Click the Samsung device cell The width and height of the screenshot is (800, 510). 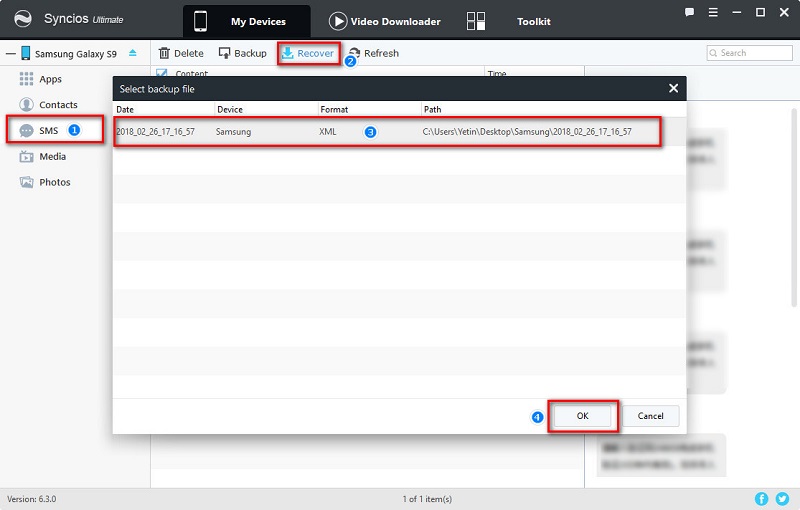coord(233,132)
